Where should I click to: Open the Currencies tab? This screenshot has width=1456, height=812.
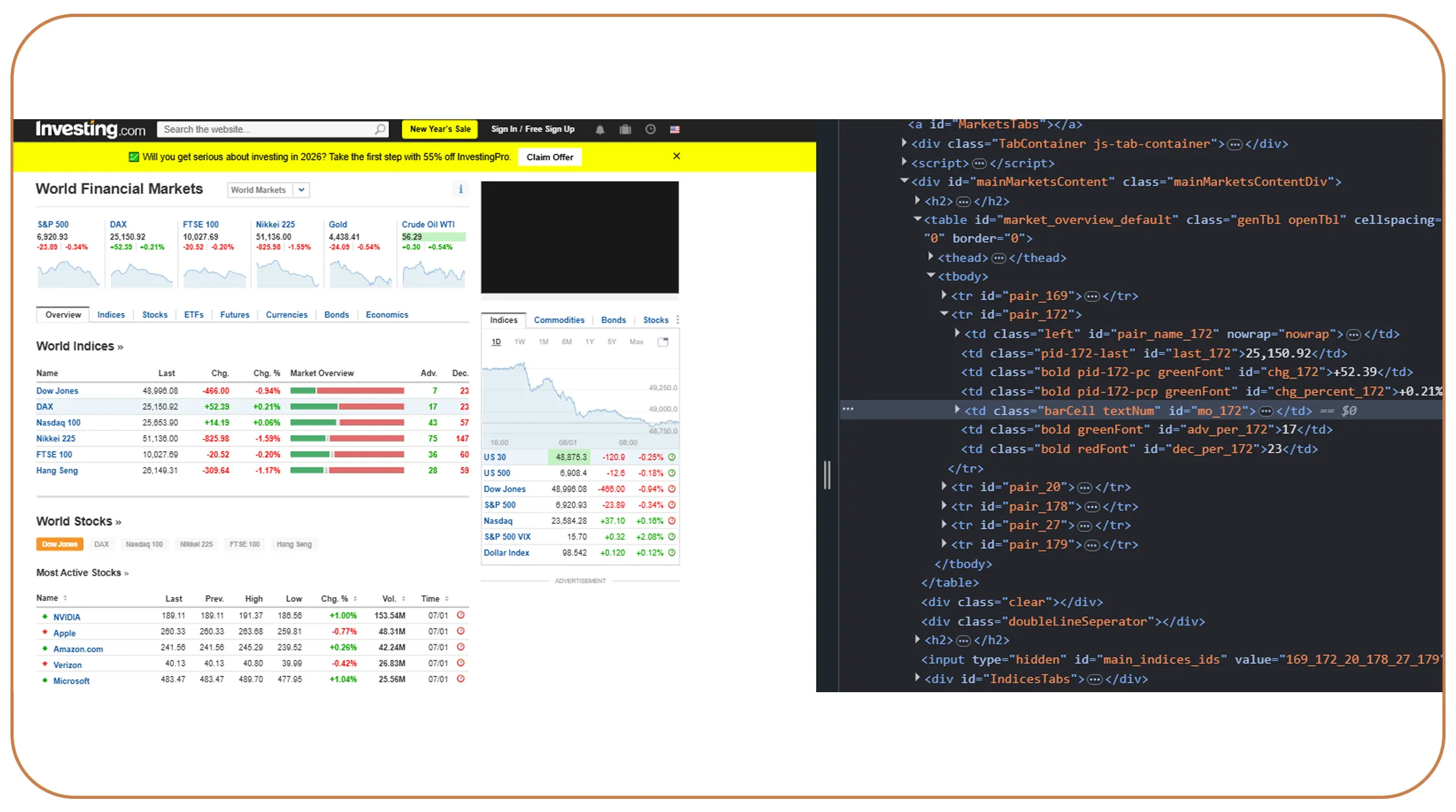click(x=286, y=314)
